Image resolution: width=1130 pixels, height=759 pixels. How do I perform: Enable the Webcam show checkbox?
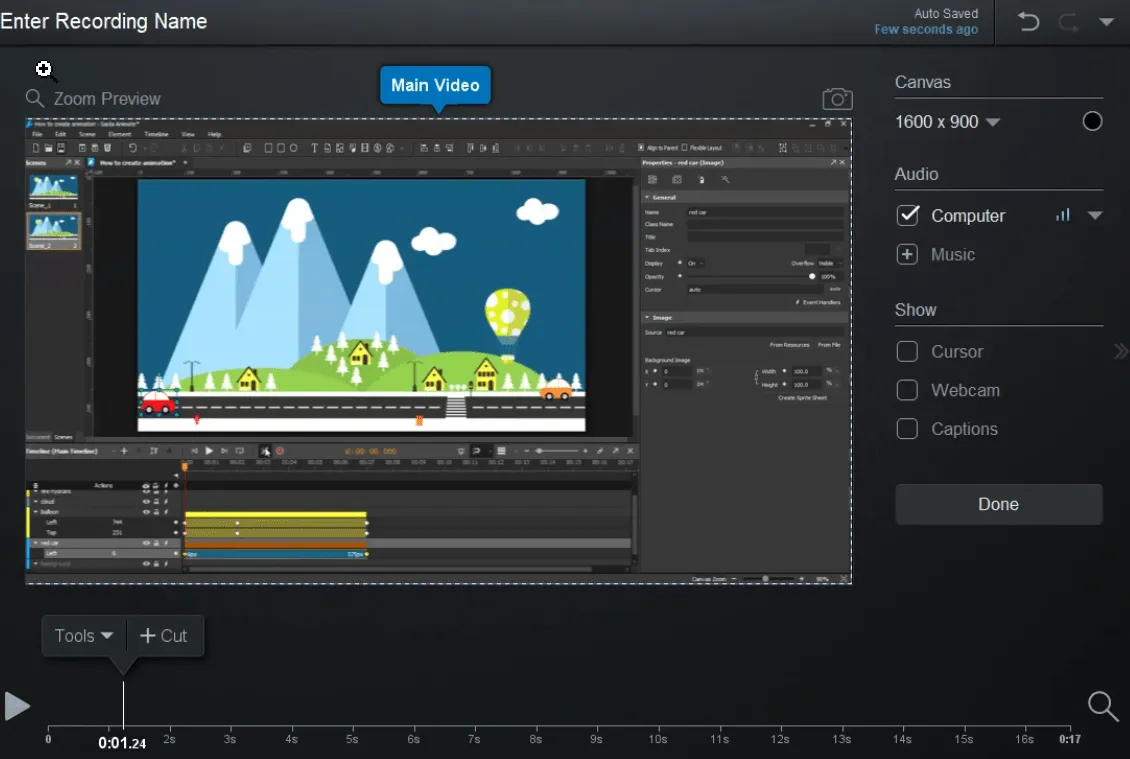(907, 390)
